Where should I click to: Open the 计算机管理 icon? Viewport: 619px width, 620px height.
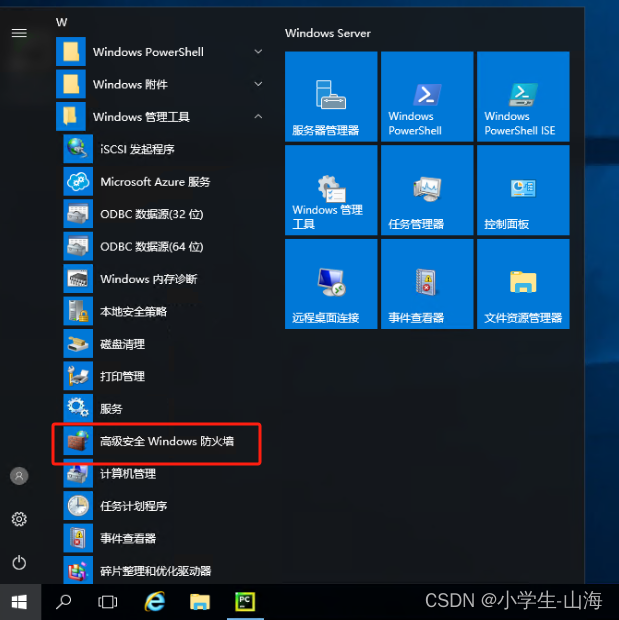point(78,473)
